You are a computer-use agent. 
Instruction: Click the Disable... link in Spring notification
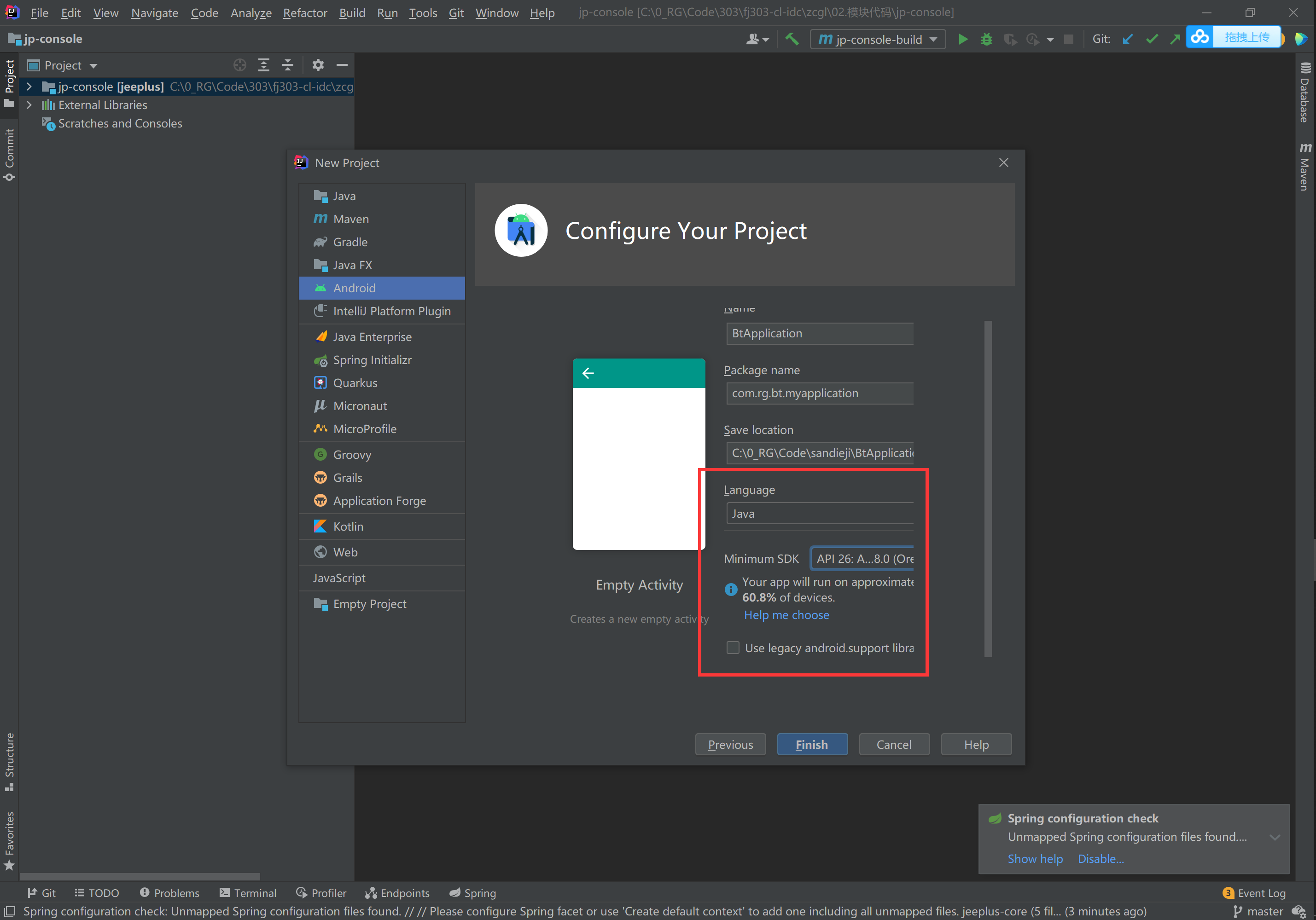1101,859
